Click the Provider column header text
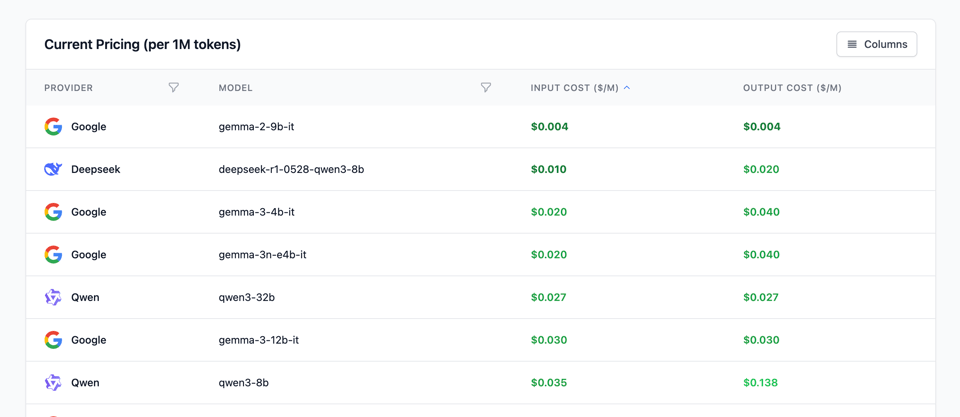The height and width of the screenshot is (417, 960). point(68,88)
